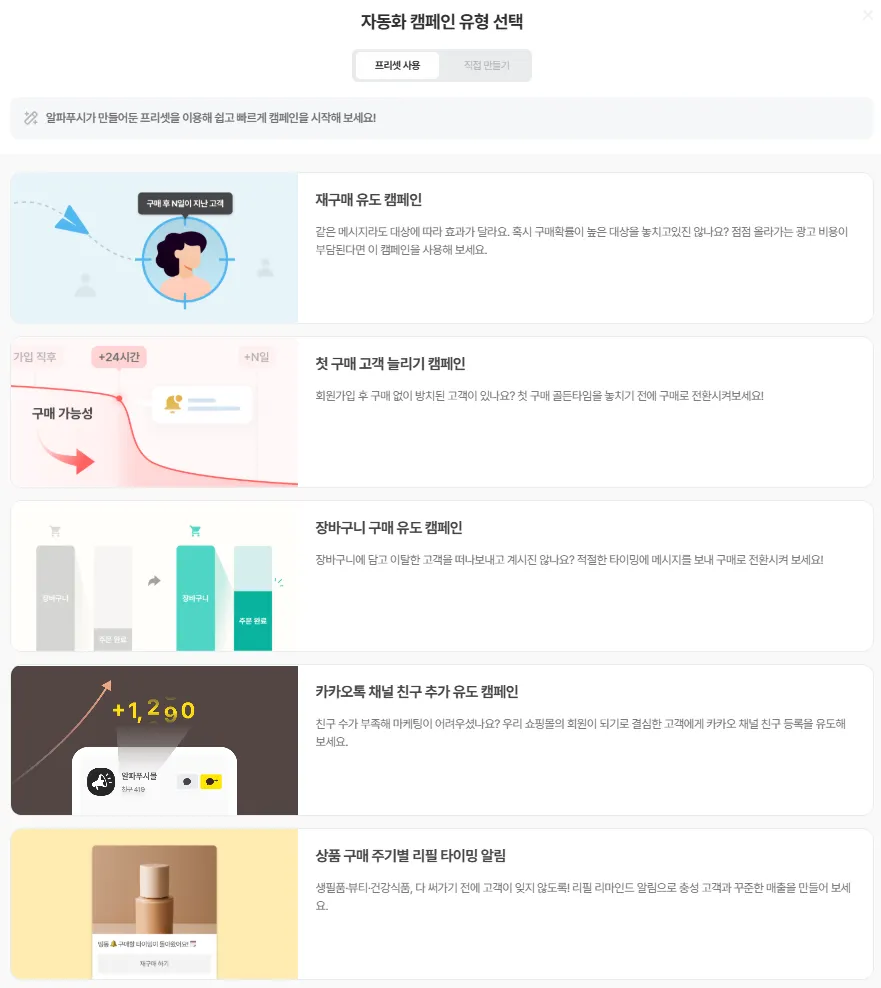The height and width of the screenshot is (988, 881).
Task: Click the gray shopping cart icon
Action: (x=55, y=531)
